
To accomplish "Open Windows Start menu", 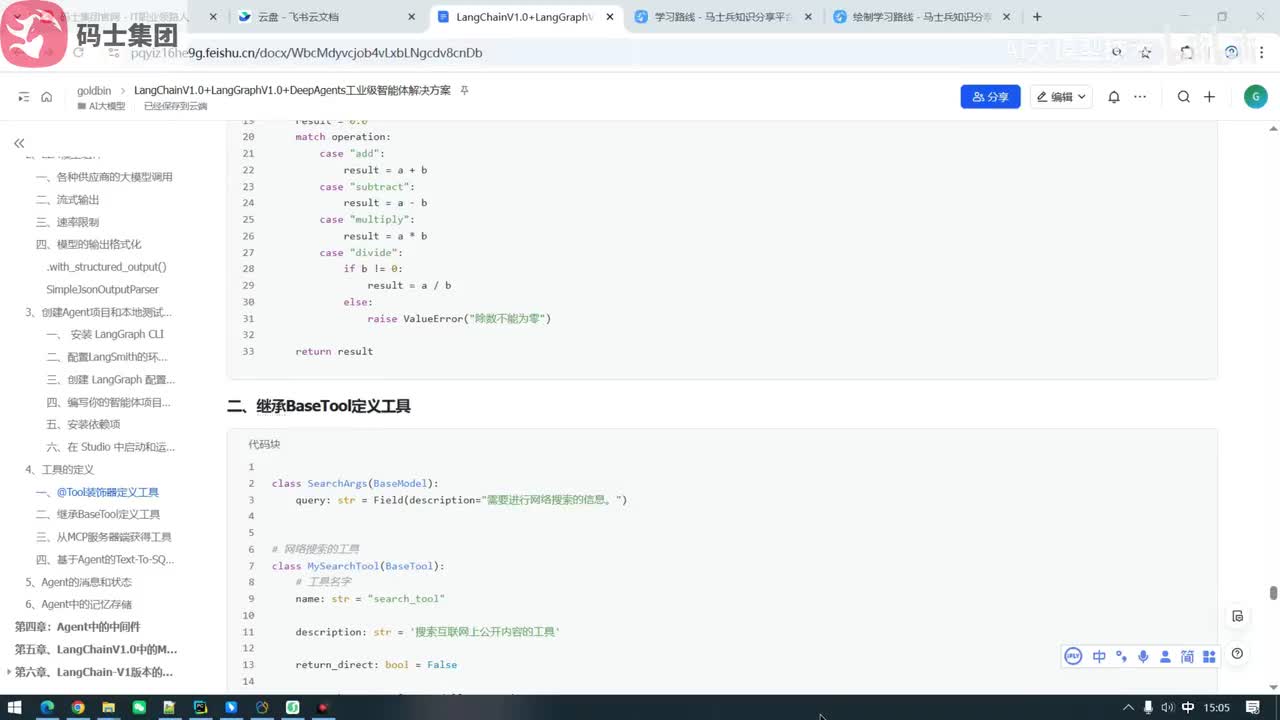I will pyautogui.click(x=15, y=707).
